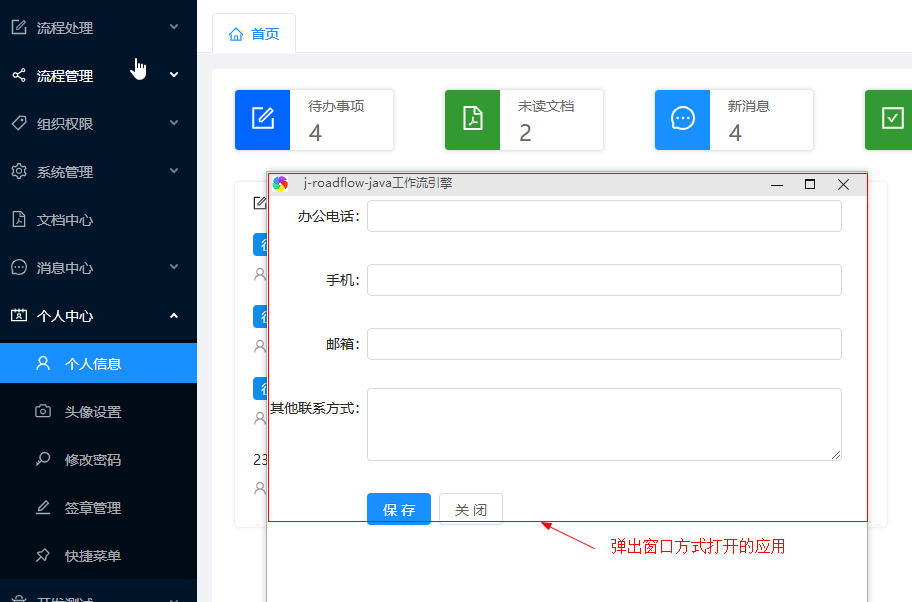Click the home icon in 首页 tab
The image size is (912, 602).
point(236,34)
